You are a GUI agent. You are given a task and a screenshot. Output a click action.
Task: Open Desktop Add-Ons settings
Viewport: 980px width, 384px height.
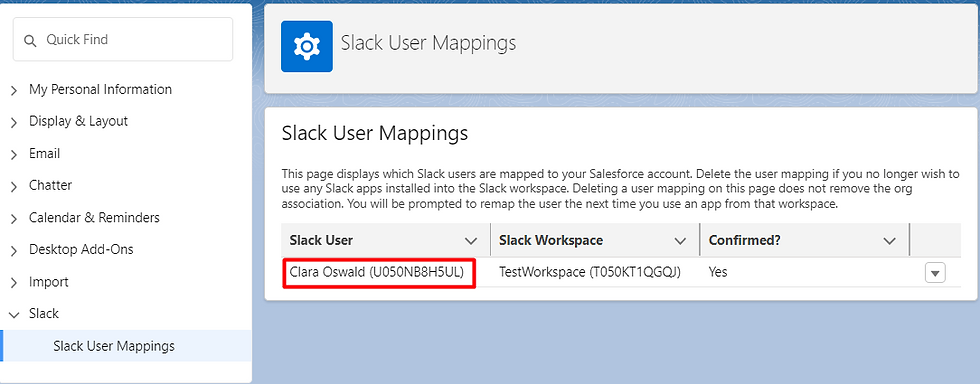81,250
